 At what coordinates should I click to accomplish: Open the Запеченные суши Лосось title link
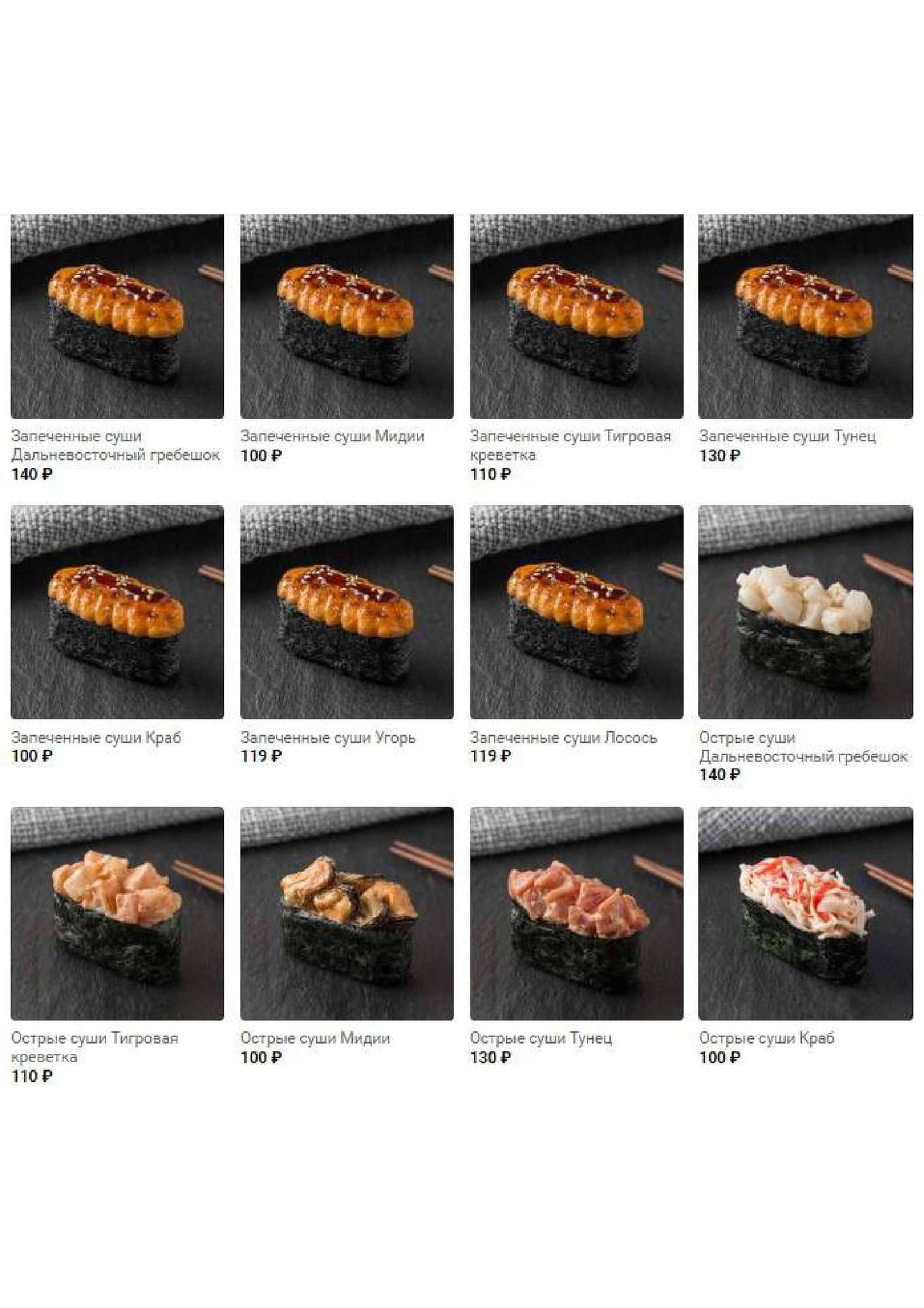[x=563, y=737]
